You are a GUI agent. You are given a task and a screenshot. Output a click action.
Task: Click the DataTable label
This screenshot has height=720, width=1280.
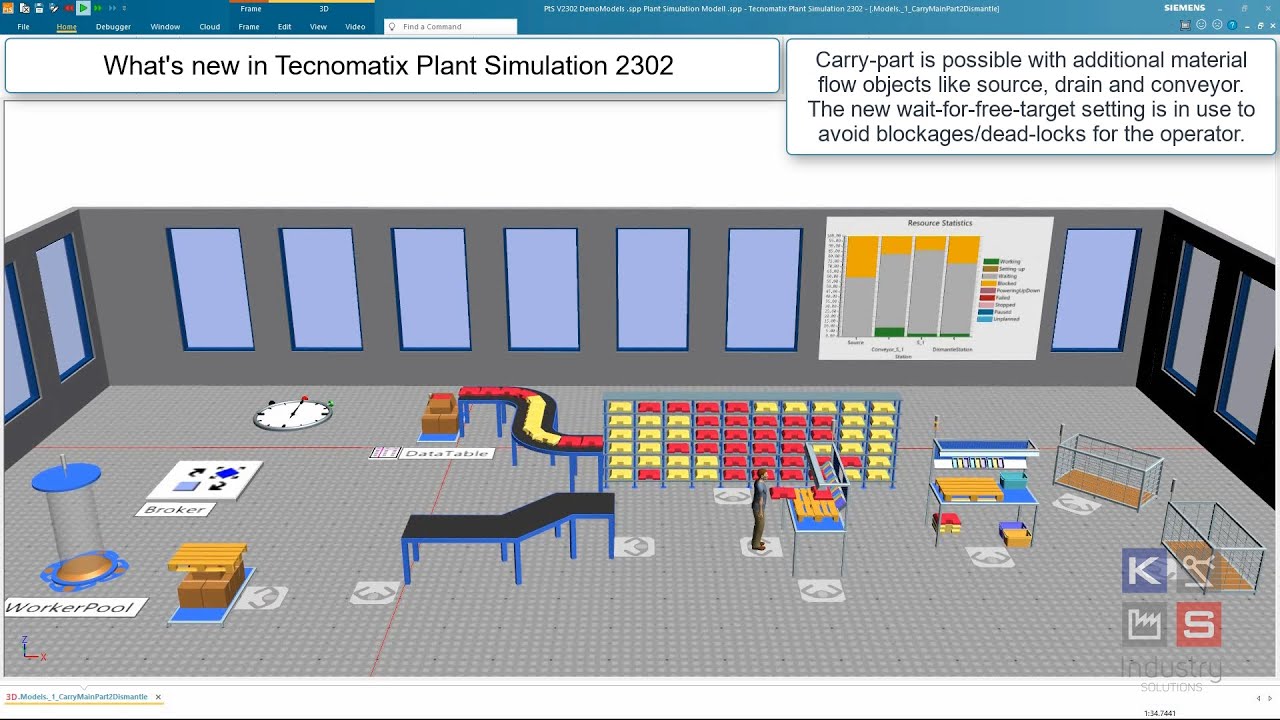446,453
